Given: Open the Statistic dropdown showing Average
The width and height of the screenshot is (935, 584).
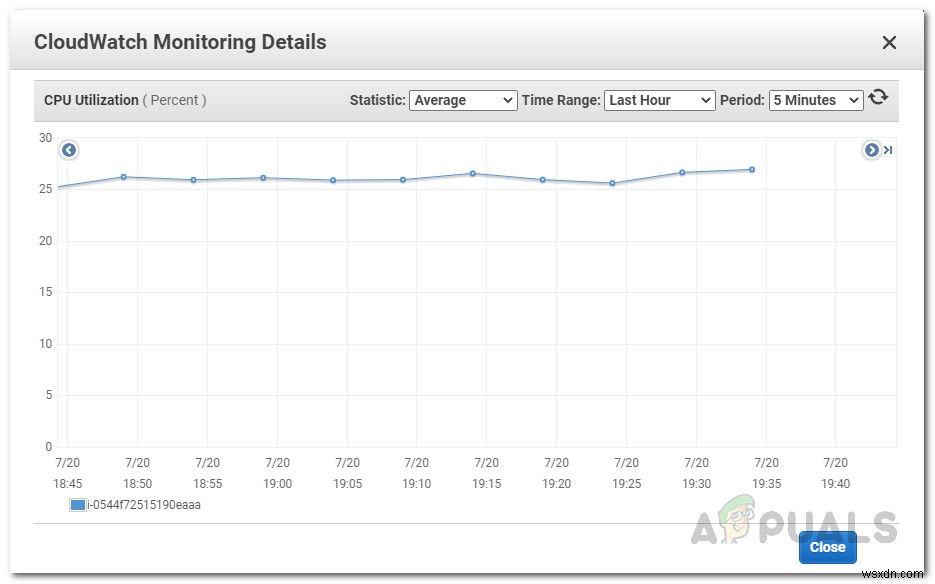Looking at the screenshot, I should pos(463,100).
